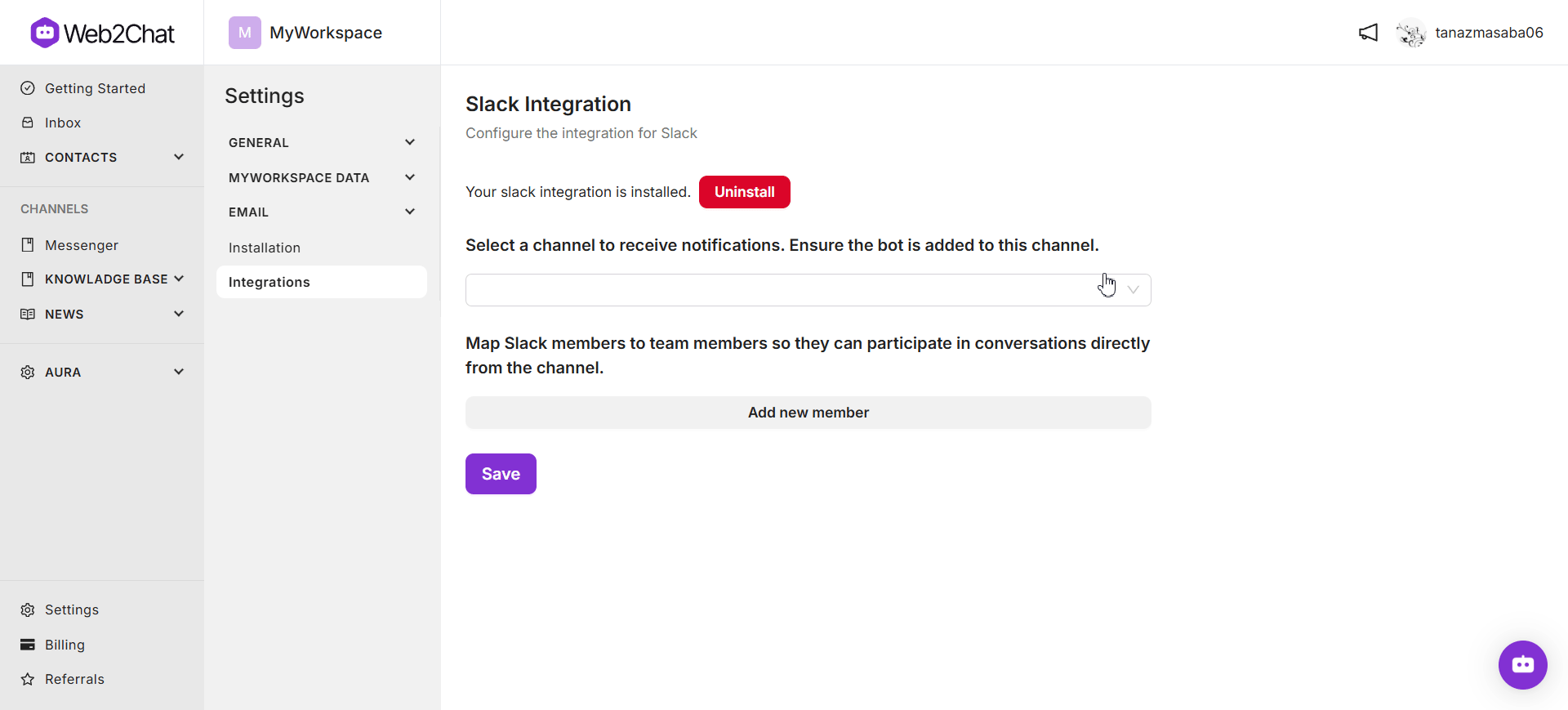Expand EMAIL settings chevron

pos(410,212)
